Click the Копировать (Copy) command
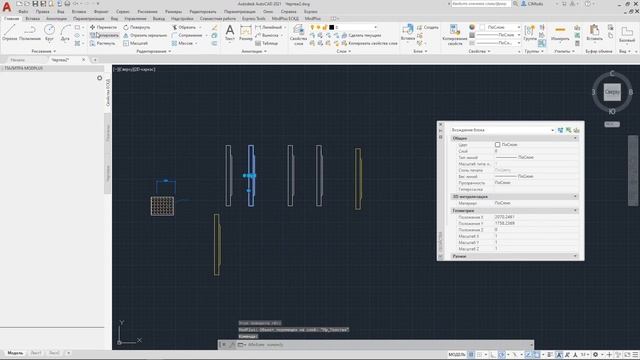The height and width of the screenshot is (360, 640). click(104, 35)
